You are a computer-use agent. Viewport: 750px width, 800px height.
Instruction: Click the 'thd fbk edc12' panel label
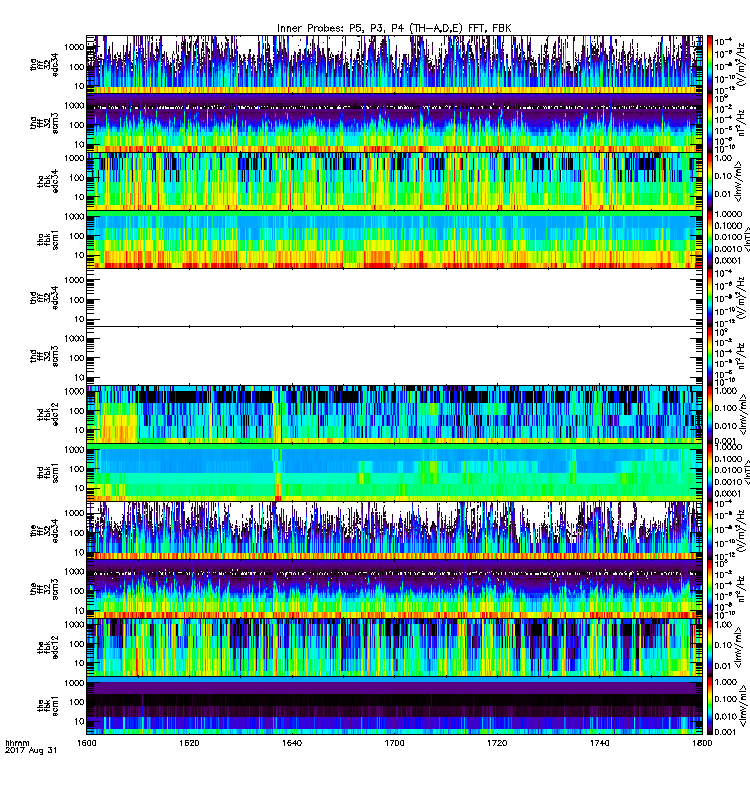(48, 412)
